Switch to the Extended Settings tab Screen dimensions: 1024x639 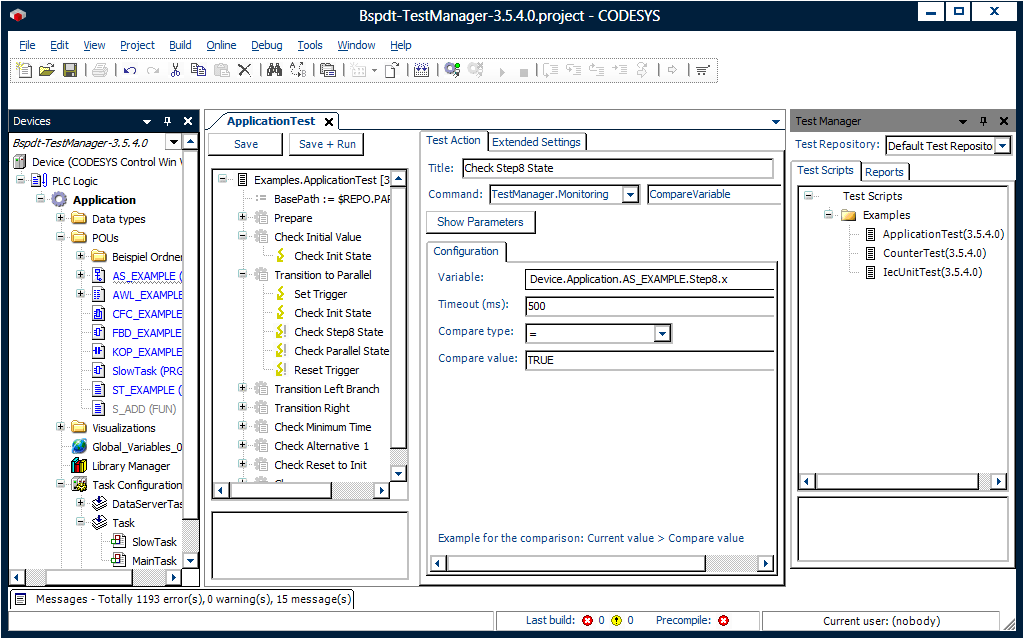click(536, 142)
